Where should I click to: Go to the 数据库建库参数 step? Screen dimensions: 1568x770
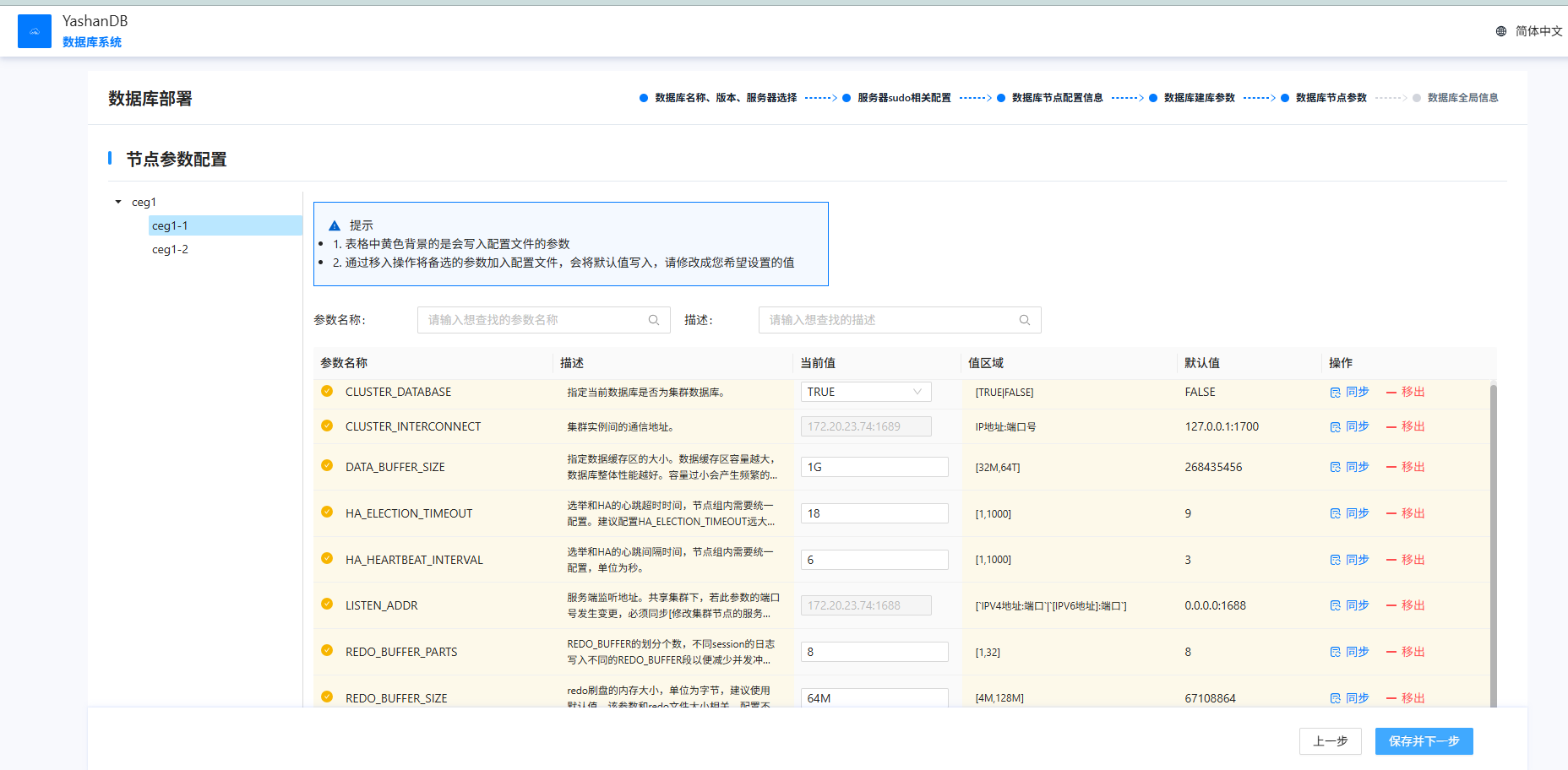1199,98
